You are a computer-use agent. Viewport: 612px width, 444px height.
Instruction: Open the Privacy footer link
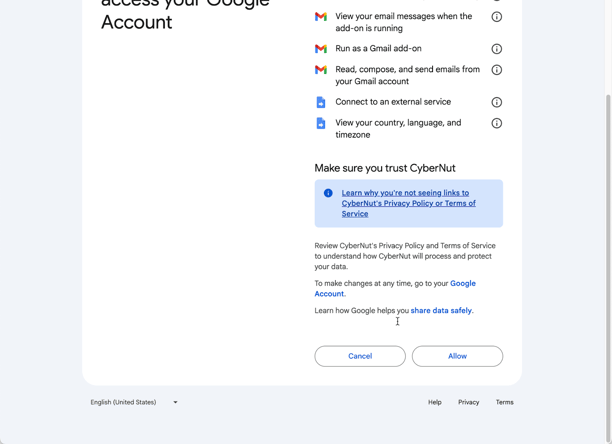[468, 402]
